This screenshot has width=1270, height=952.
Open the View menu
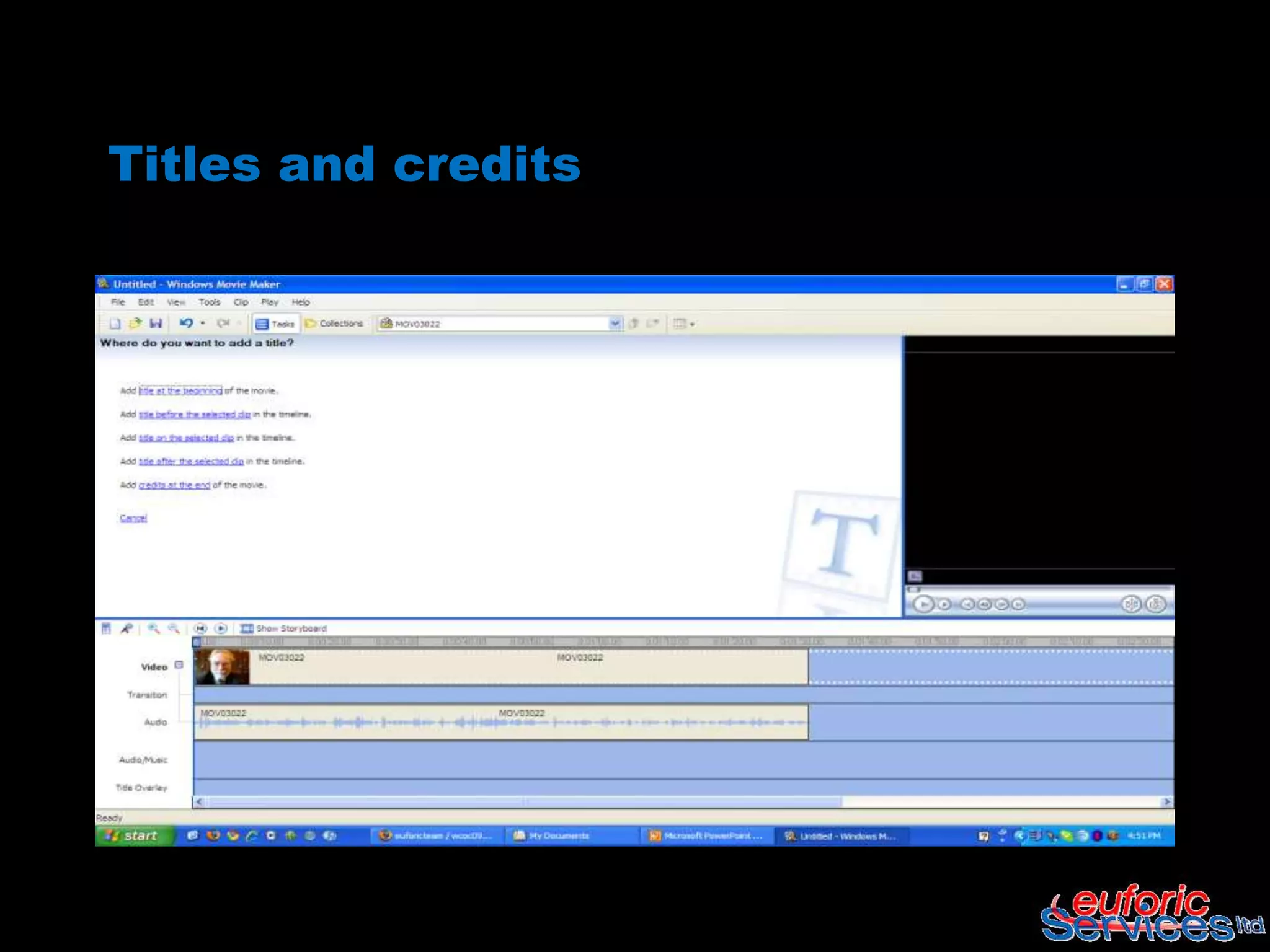pyautogui.click(x=176, y=302)
